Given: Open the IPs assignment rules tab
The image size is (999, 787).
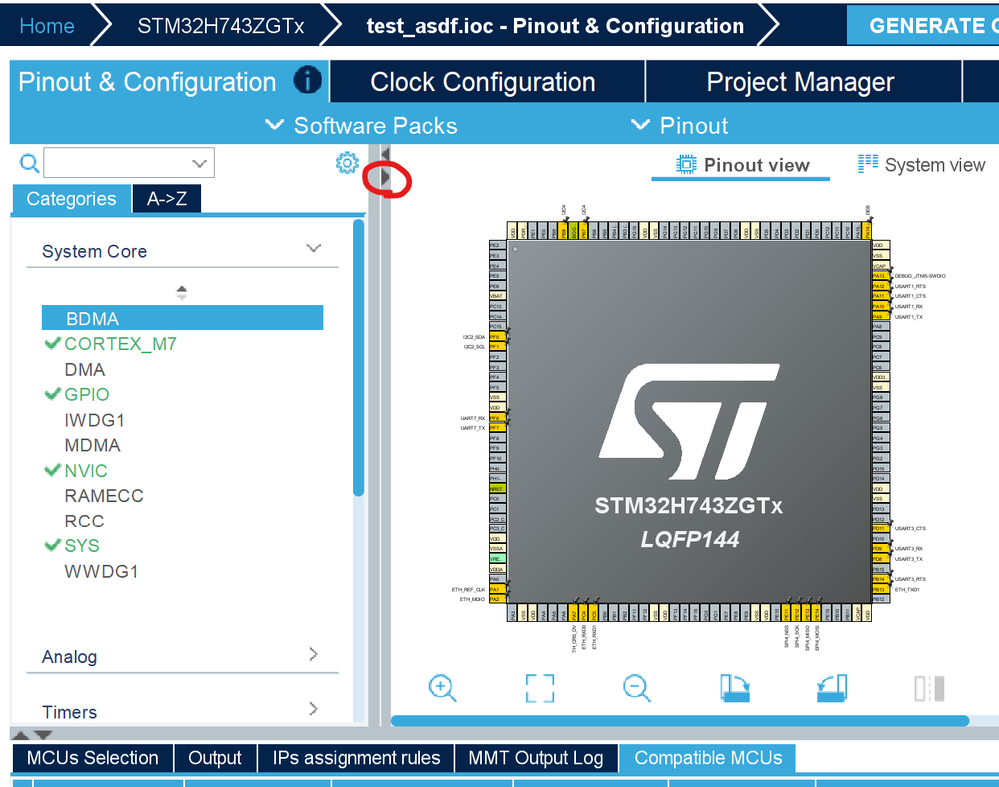Looking at the screenshot, I should [x=356, y=758].
